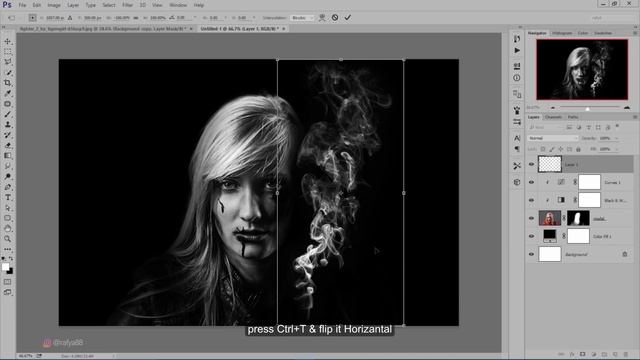Image resolution: width=640 pixels, height=360 pixels.
Task: Hide the Black & White adjustment layer
Action: tap(531, 200)
